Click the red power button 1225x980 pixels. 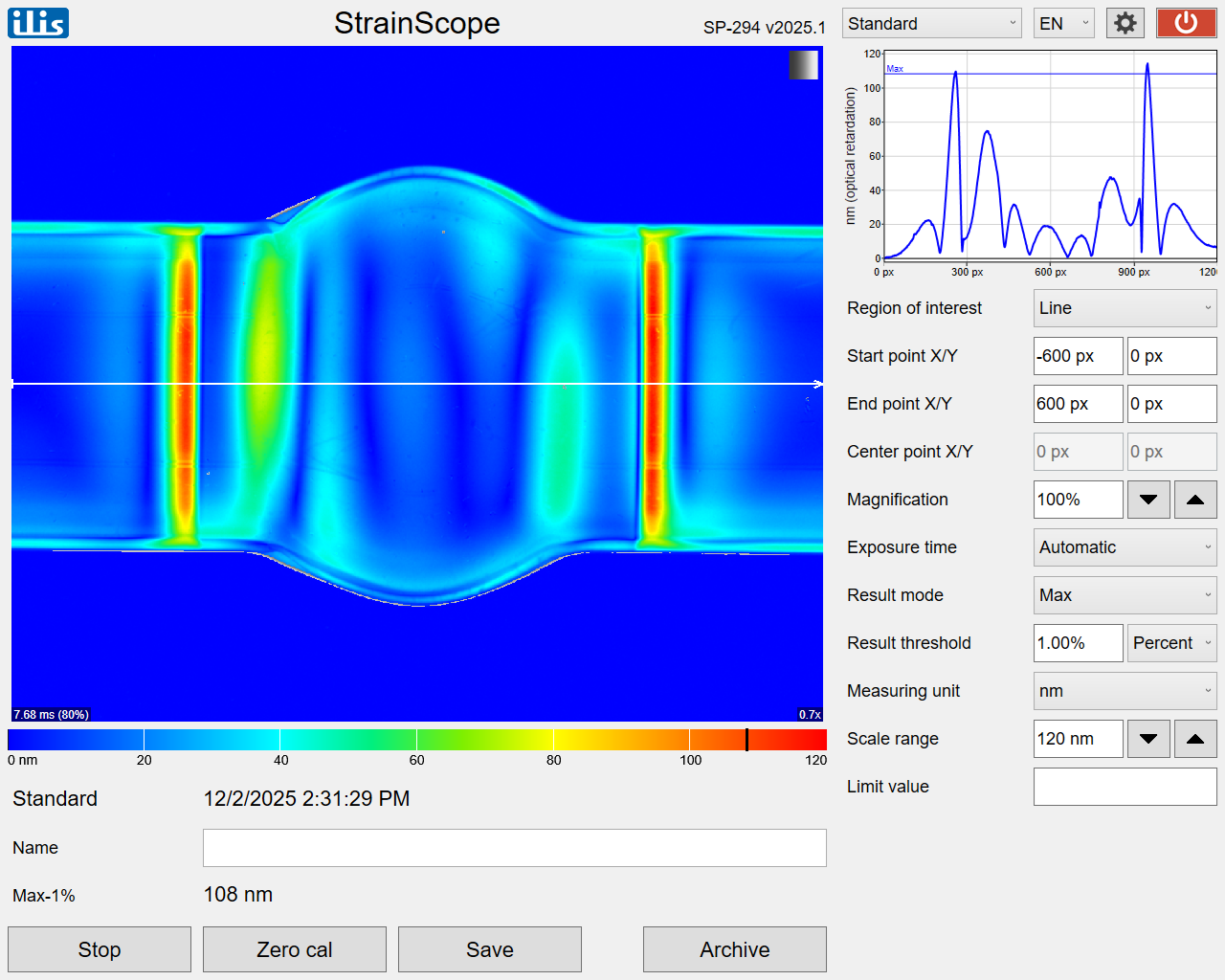coord(1186,23)
